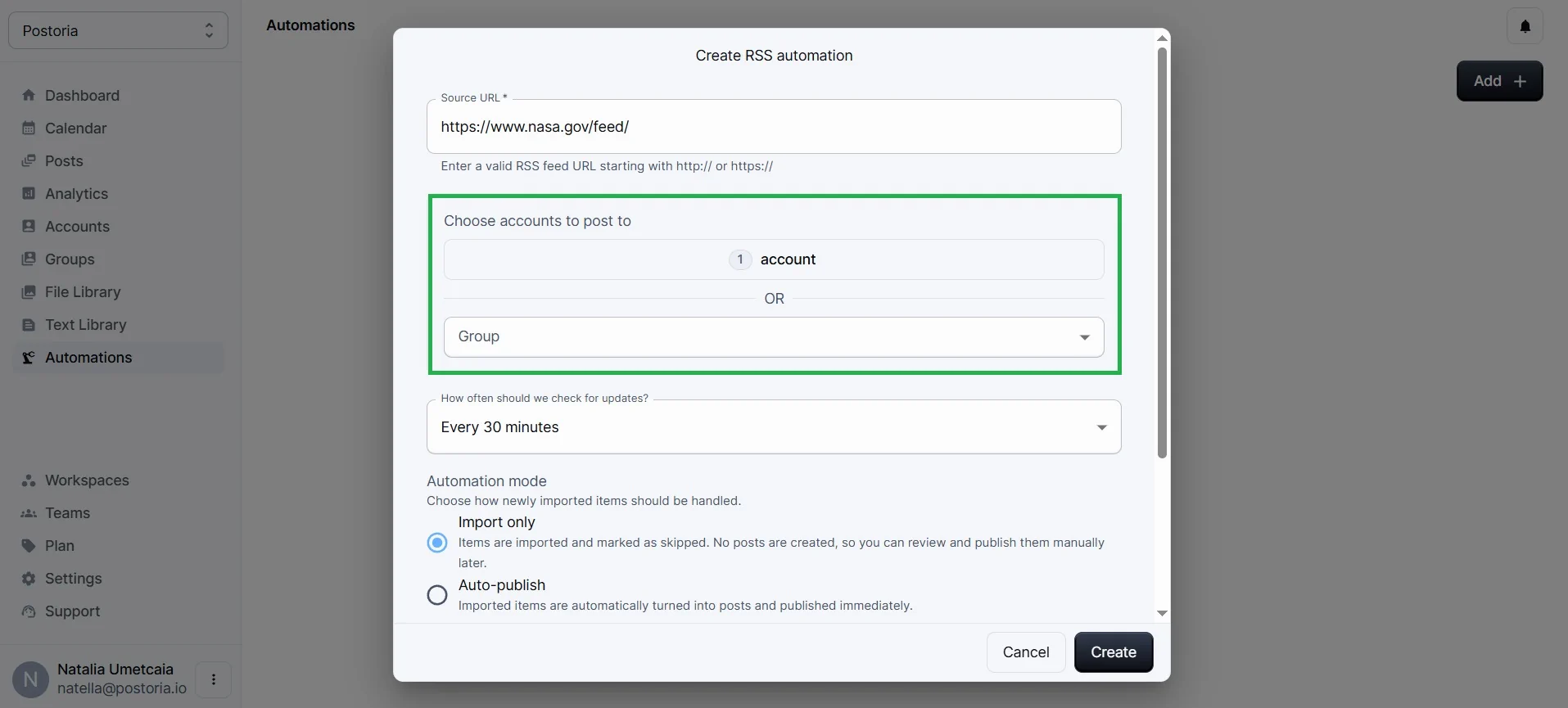Viewport: 1568px width, 708px height.
Task: Click the Support headset icon
Action: [29, 611]
